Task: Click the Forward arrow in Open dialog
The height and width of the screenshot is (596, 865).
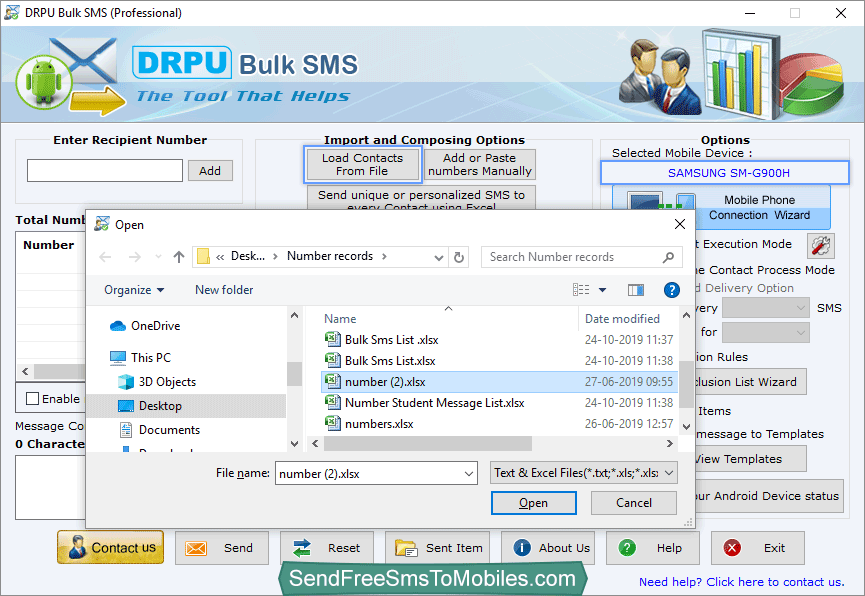Action: [x=134, y=257]
